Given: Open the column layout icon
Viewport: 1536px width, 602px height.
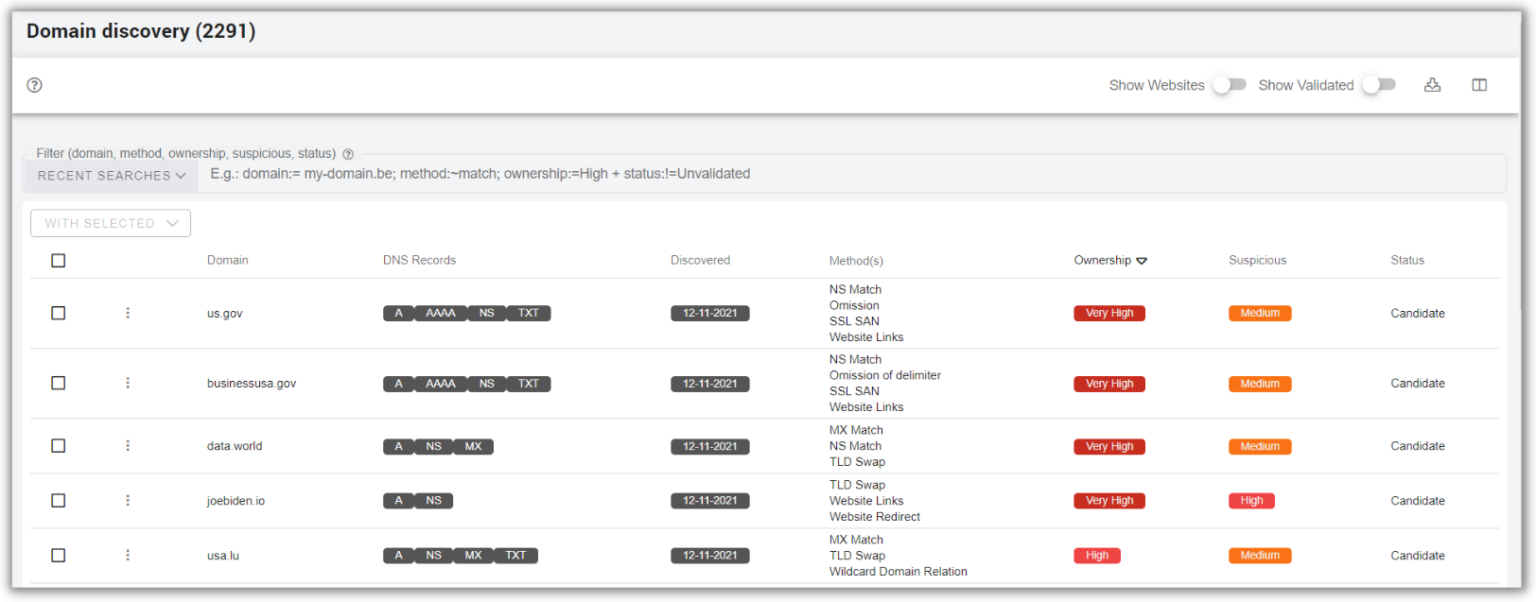Looking at the screenshot, I should tap(1479, 85).
